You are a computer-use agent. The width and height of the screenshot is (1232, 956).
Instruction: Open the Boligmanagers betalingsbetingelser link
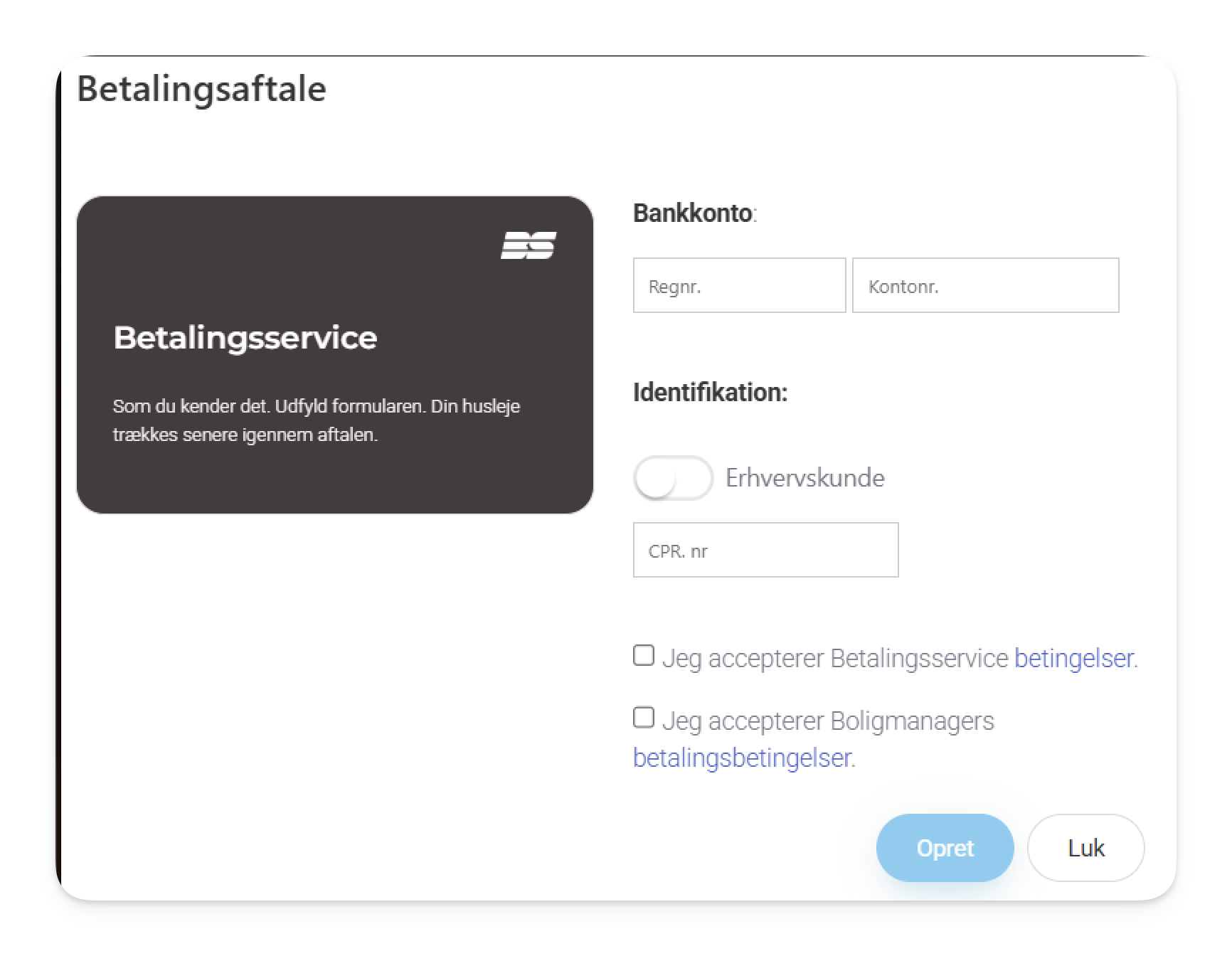(742, 758)
